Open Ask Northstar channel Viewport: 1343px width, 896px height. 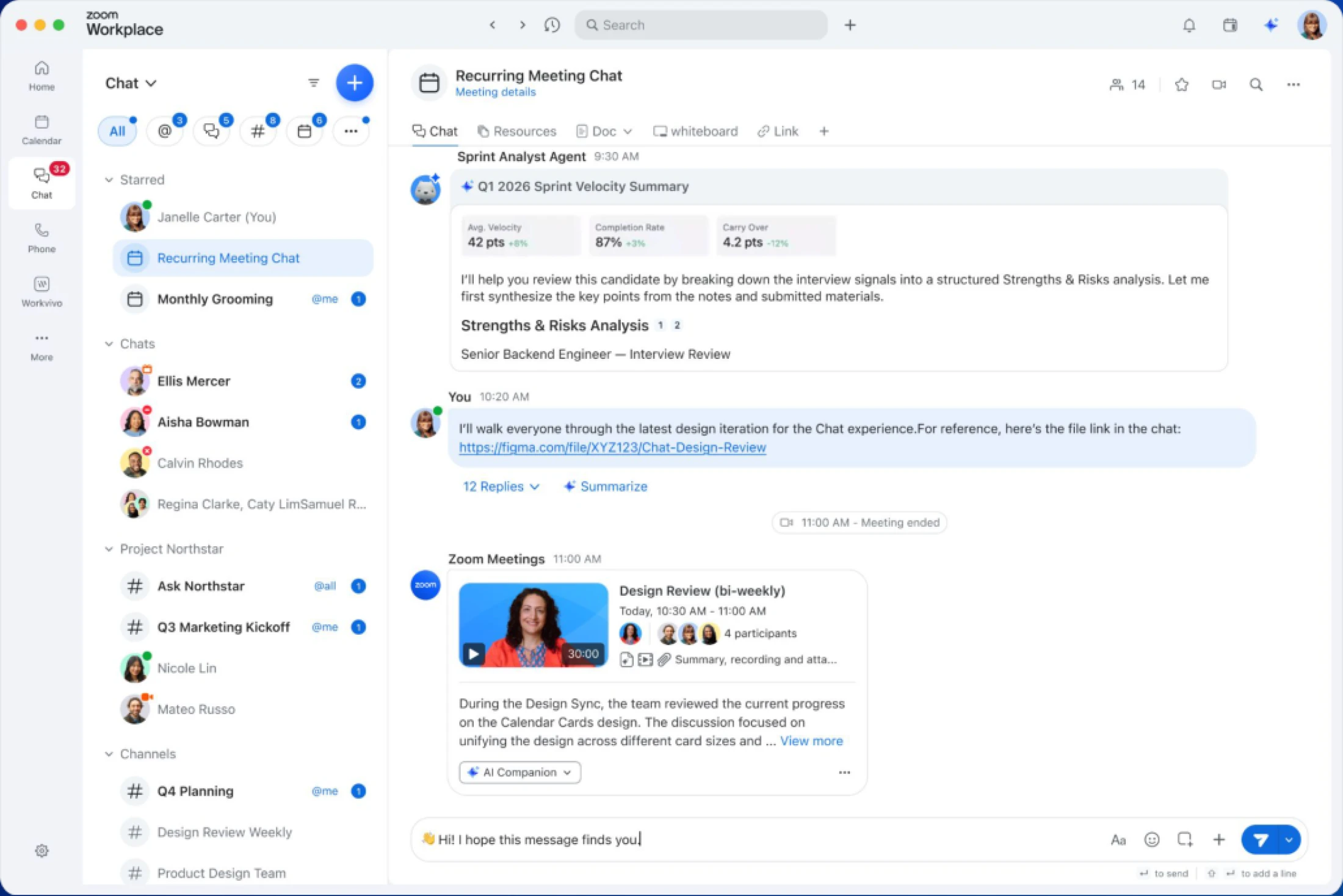[243, 587]
